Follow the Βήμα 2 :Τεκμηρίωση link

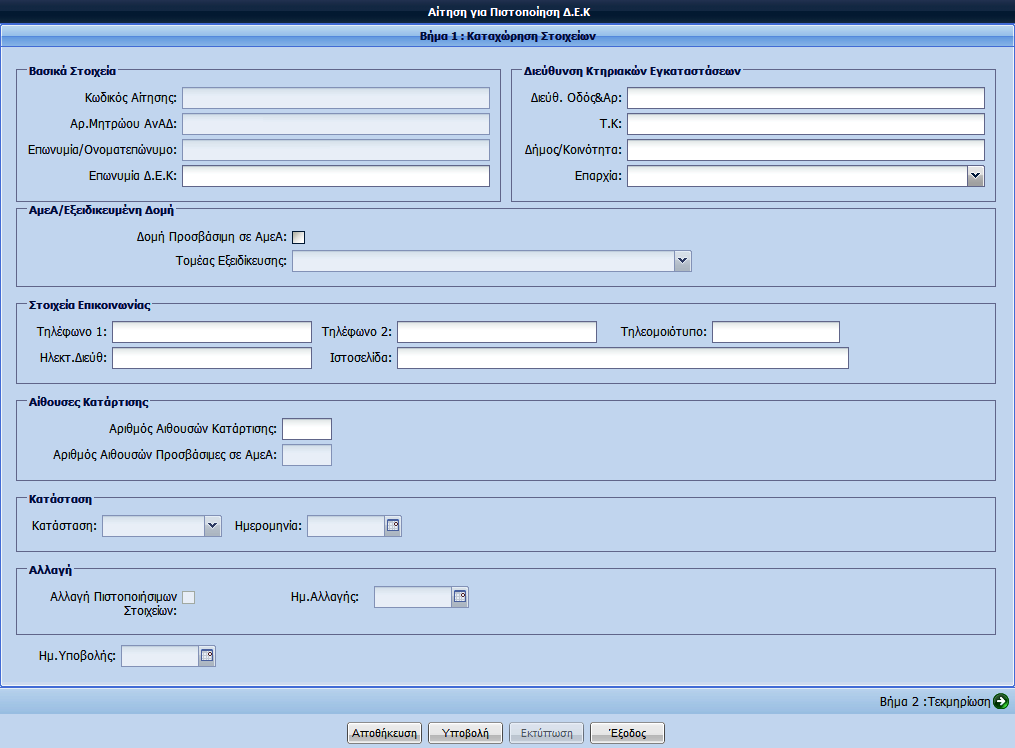[x=935, y=701]
